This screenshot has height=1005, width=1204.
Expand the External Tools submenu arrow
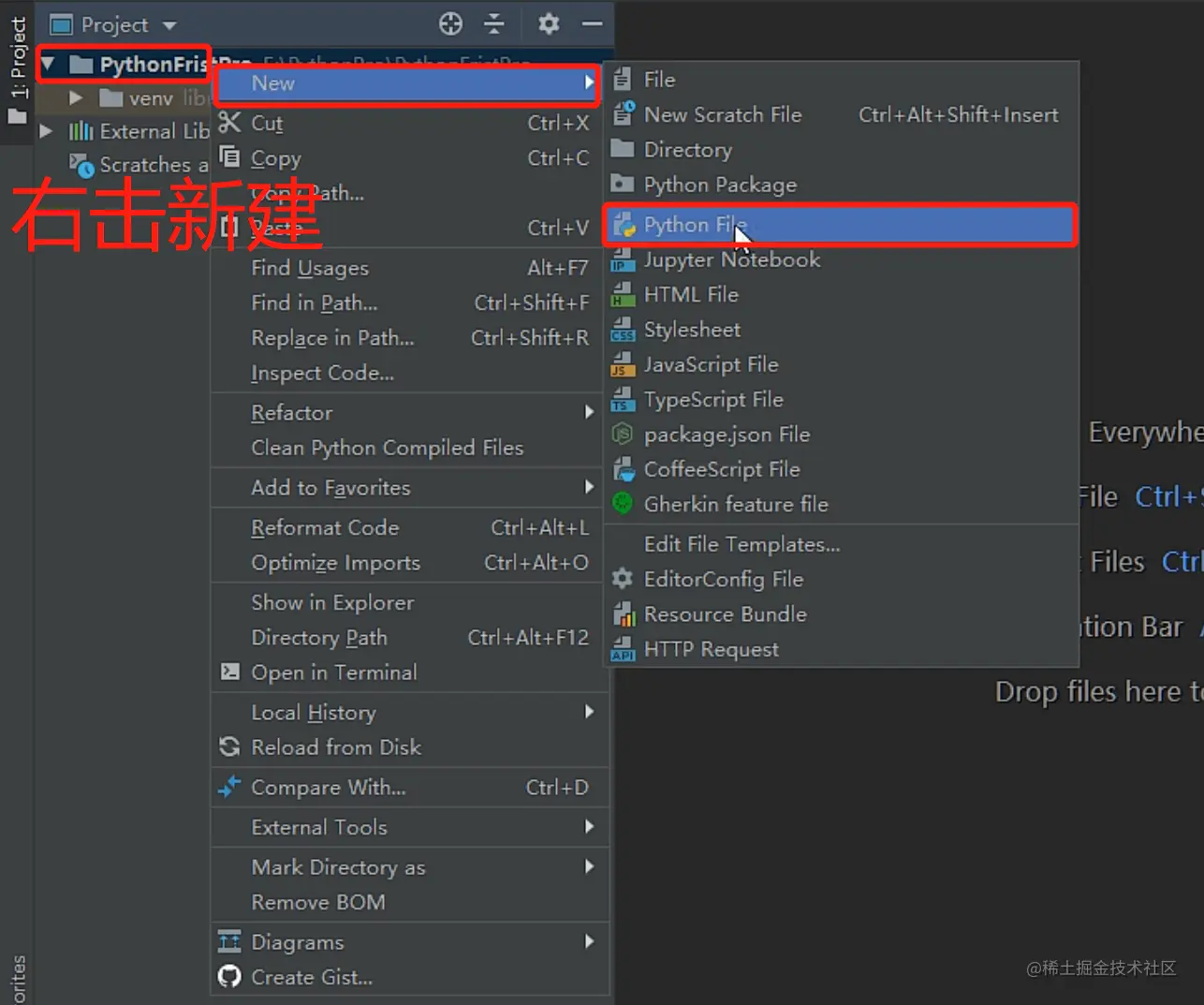click(589, 827)
